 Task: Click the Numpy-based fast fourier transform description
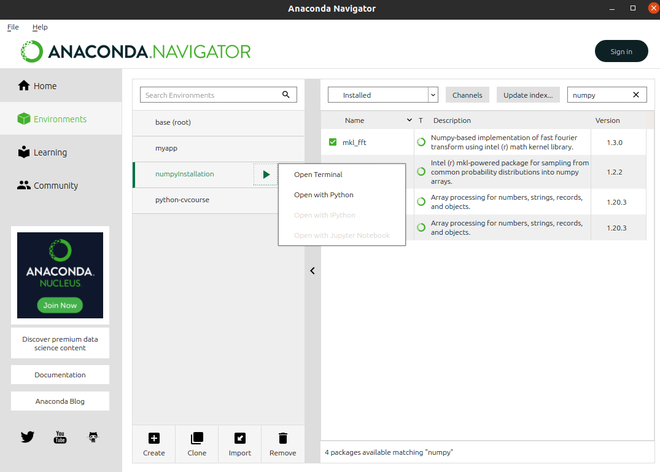tap(504, 142)
